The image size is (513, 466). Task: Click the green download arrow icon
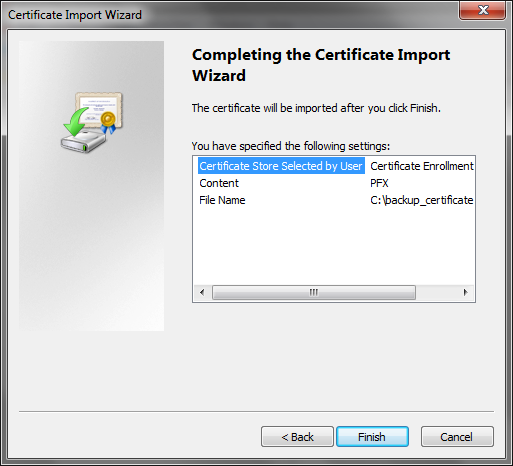(77, 121)
